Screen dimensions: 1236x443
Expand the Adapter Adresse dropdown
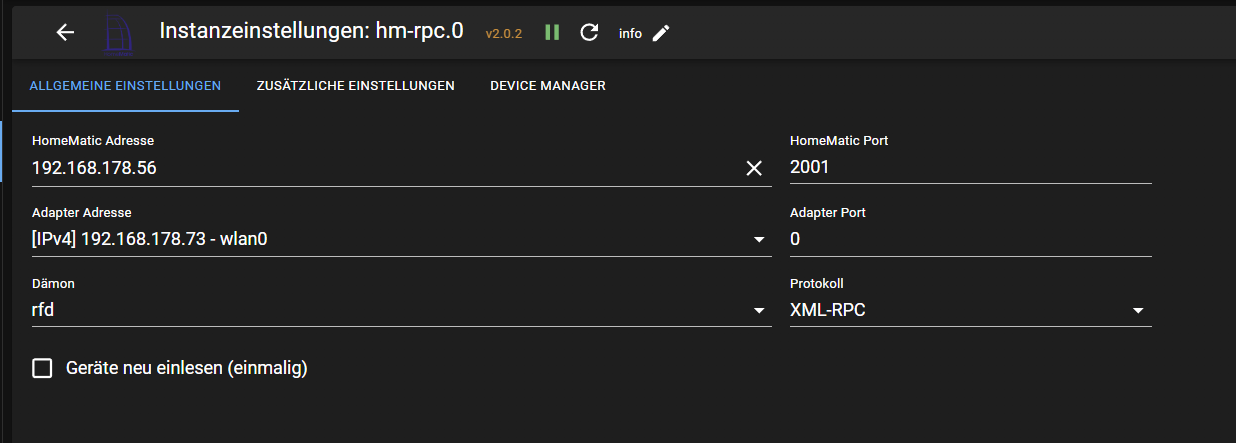tap(400, 239)
